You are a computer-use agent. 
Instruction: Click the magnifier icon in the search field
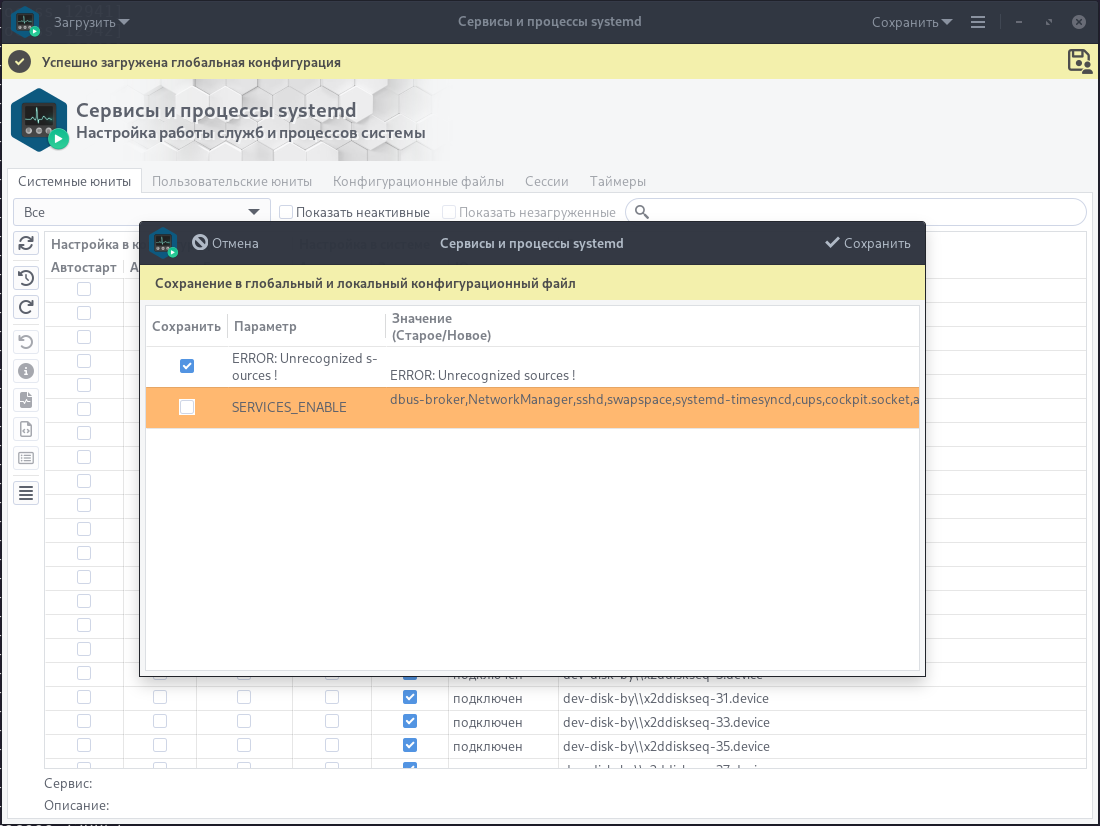641,212
